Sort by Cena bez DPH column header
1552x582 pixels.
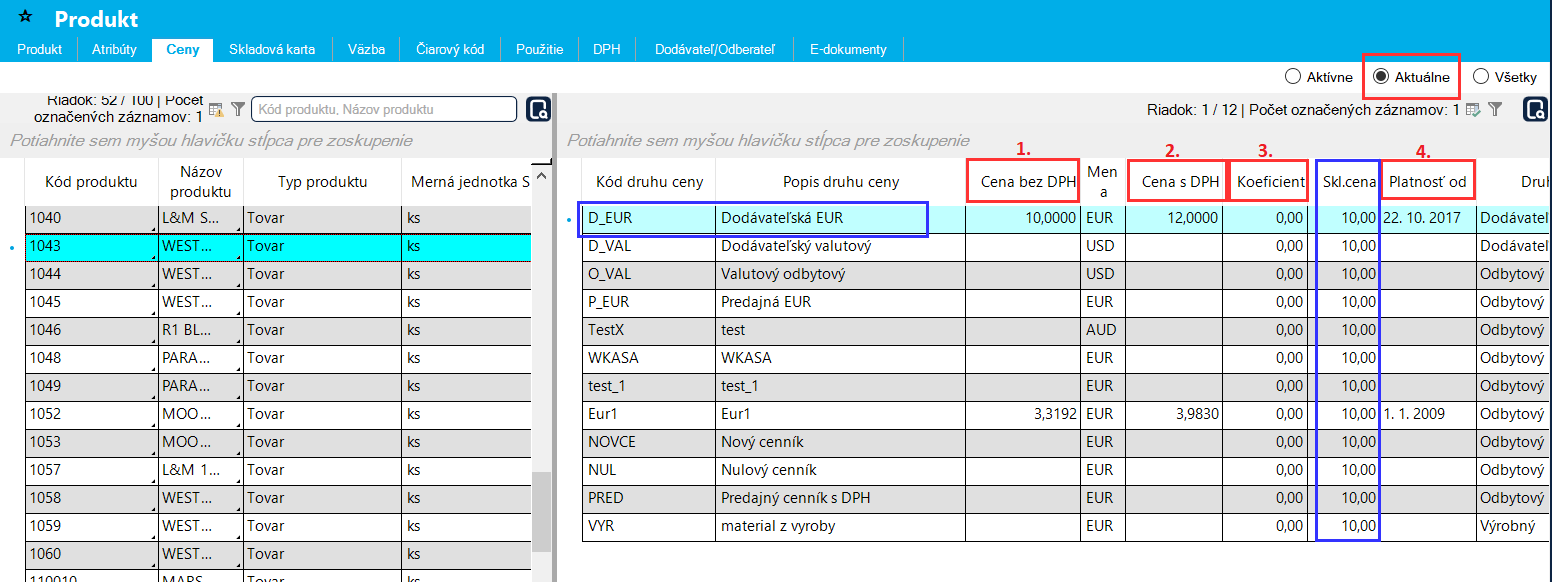click(1022, 182)
